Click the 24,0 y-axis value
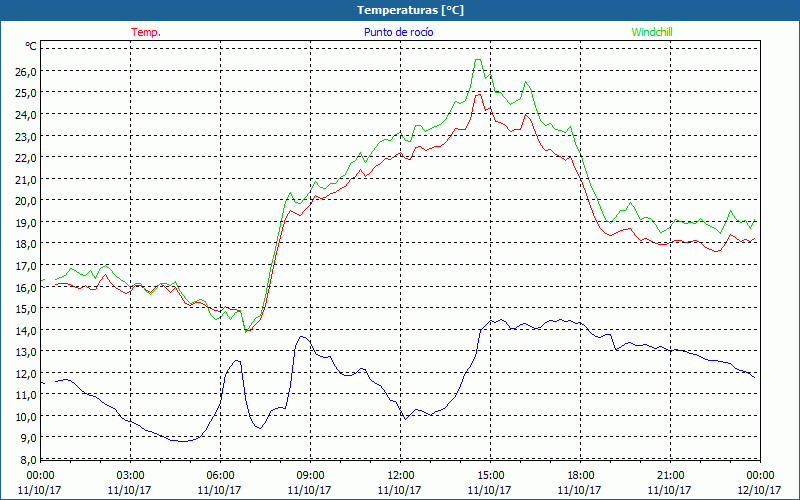 click(26, 115)
